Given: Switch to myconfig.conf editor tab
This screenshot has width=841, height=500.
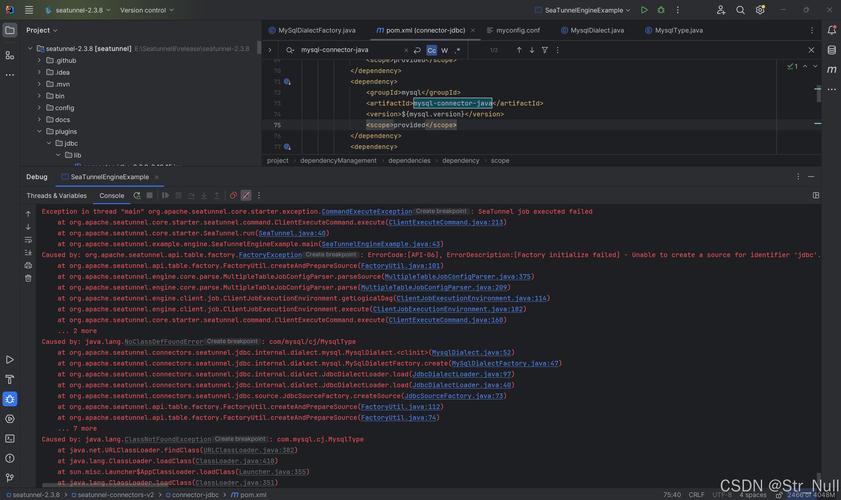Looking at the screenshot, I should [x=513, y=31].
